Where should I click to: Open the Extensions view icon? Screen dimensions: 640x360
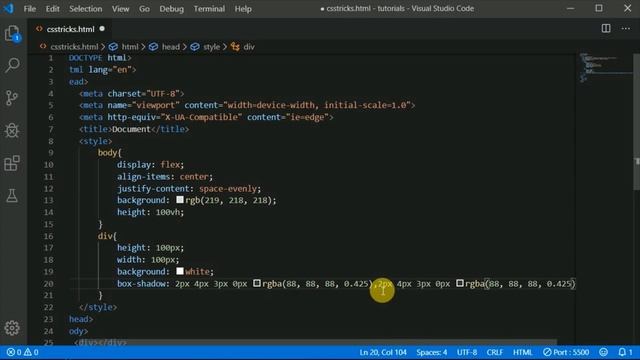[12, 163]
